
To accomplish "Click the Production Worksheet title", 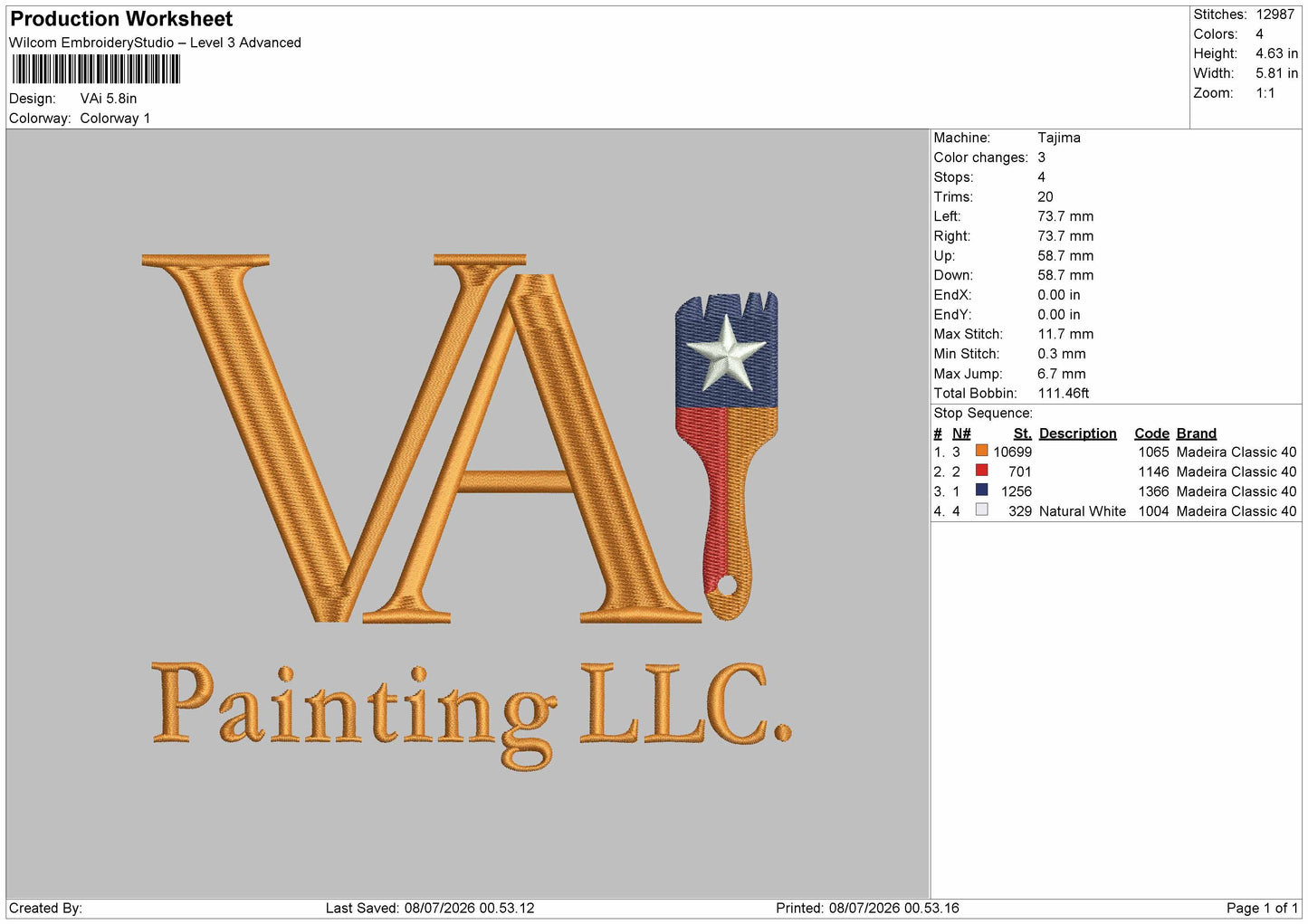I will (121, 19).
